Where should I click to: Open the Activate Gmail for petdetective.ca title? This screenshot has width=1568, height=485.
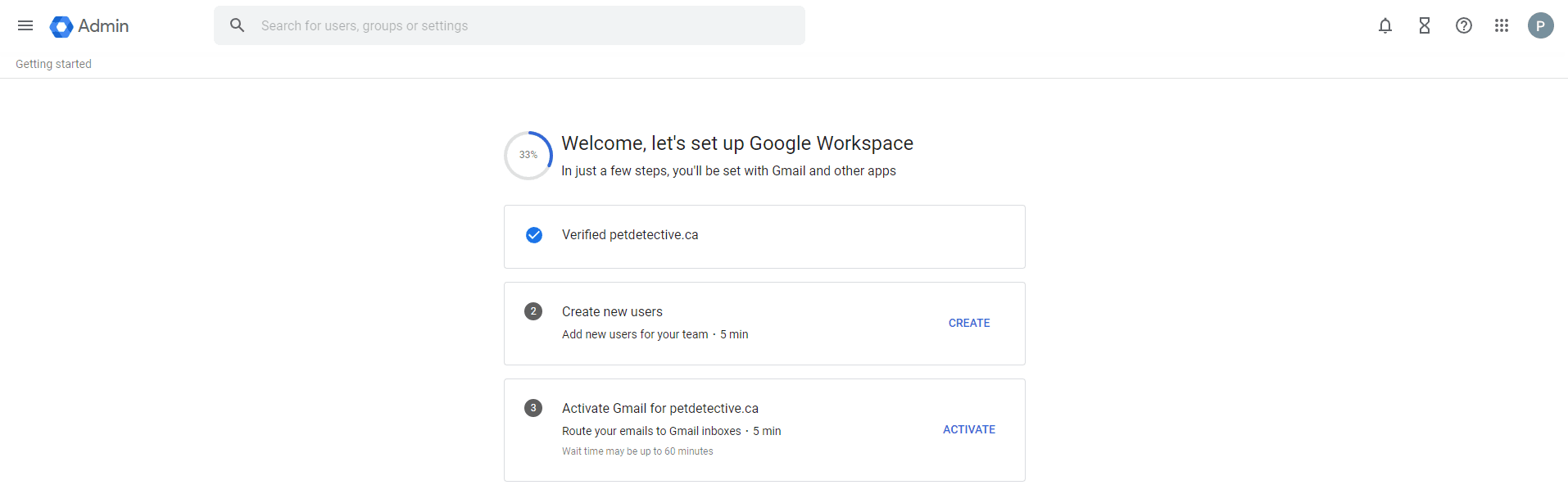[x=659, y=408]
